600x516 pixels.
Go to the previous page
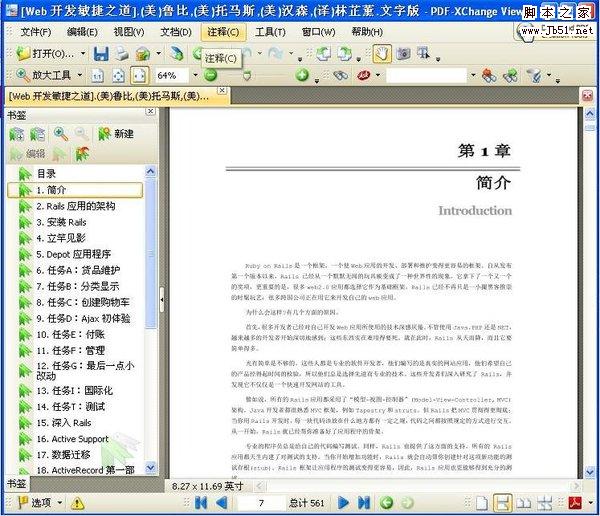click(x=222, y=503)
